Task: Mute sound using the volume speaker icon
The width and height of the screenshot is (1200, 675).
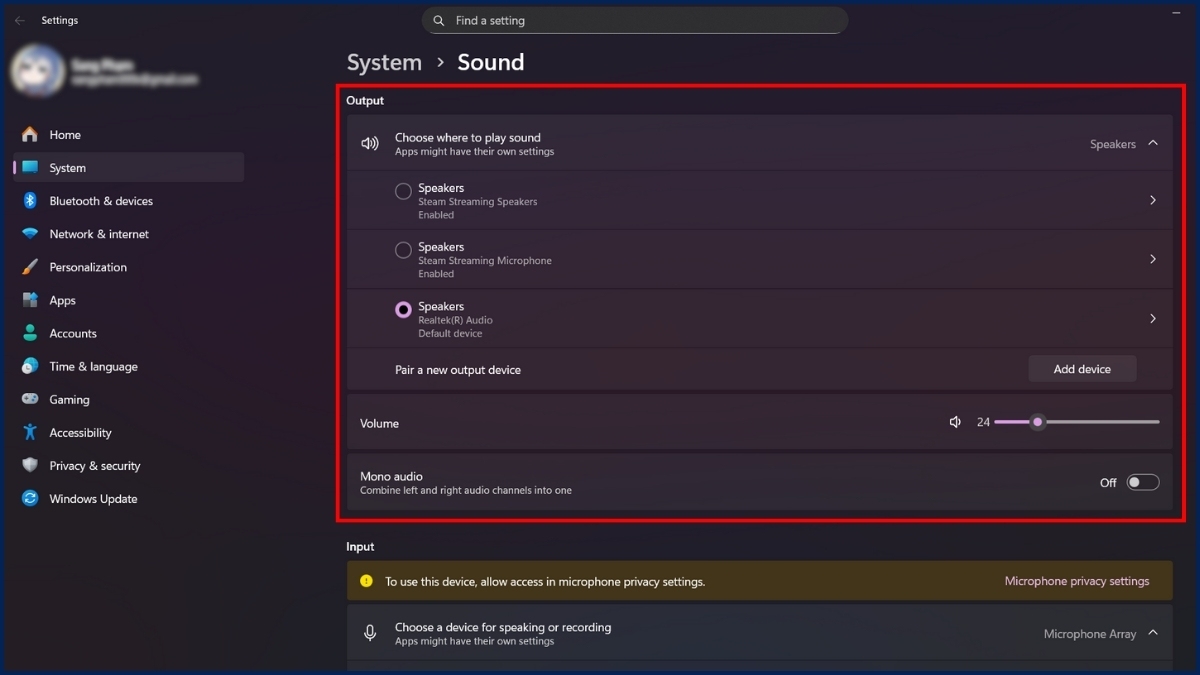Action: (x=955, y=422)
